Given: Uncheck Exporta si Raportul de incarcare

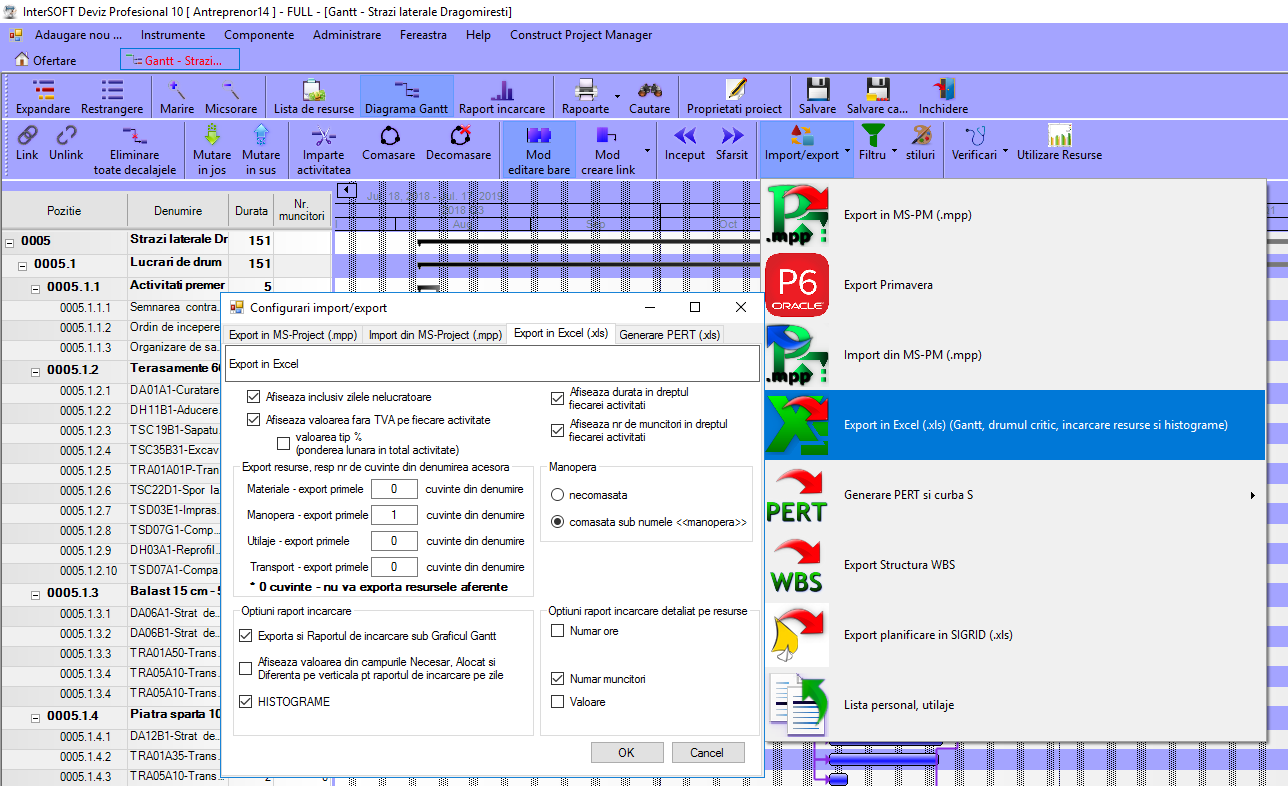Looking at the screenshot, I should pos(246,635).
